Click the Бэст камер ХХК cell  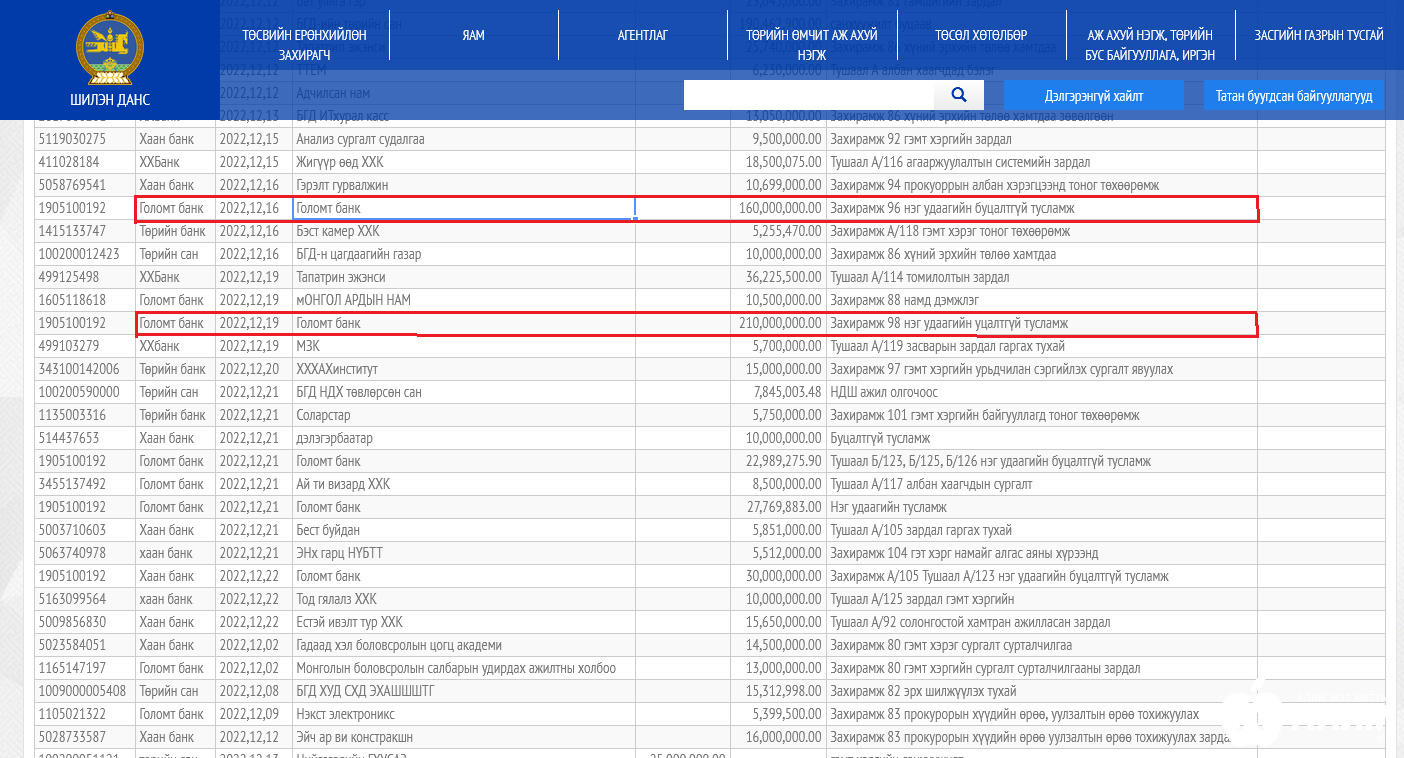click(x=465, y=231)
